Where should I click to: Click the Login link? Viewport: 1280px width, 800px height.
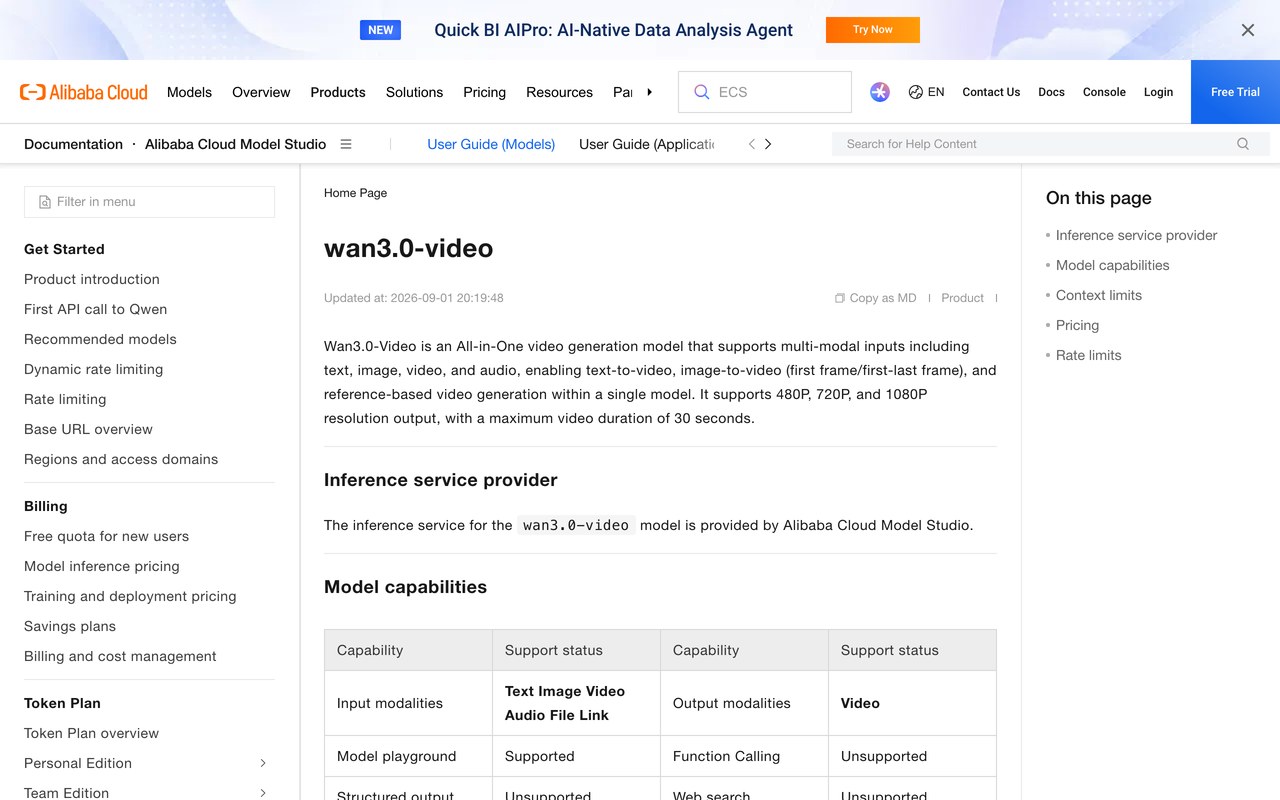point(1158,92)
